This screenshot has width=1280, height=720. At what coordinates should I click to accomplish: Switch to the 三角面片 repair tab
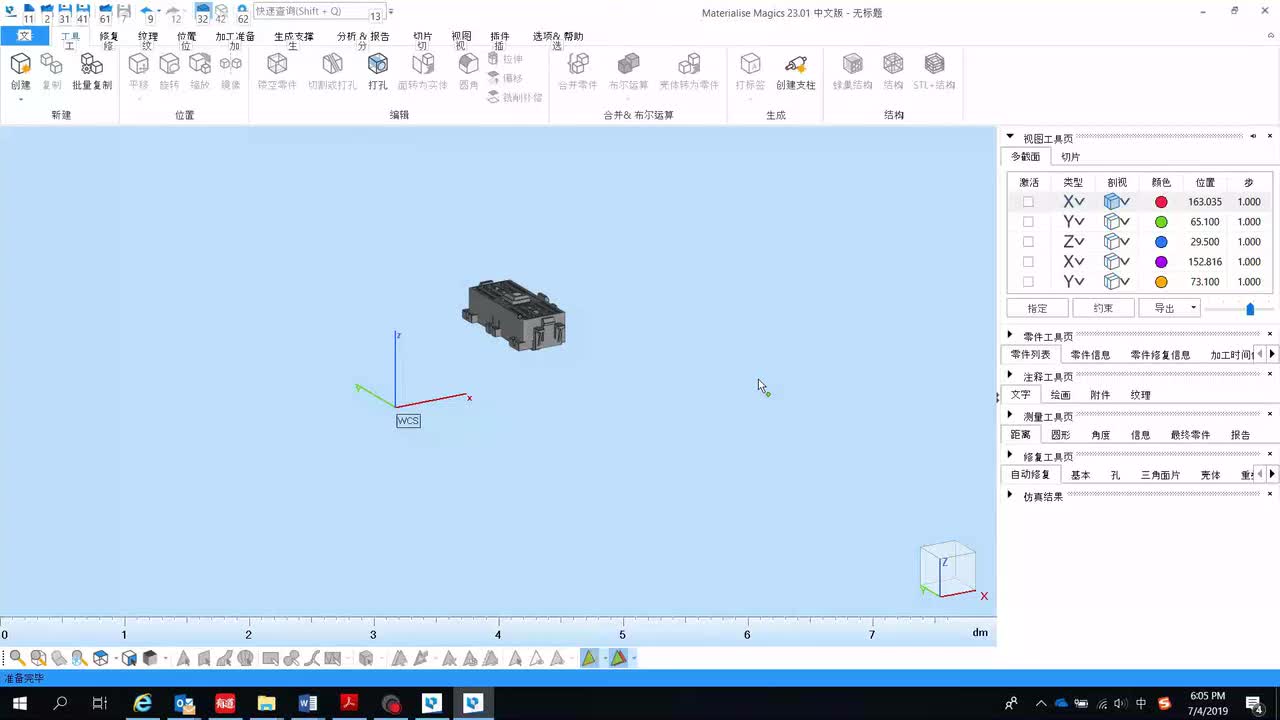click(x=1160, y=475)
